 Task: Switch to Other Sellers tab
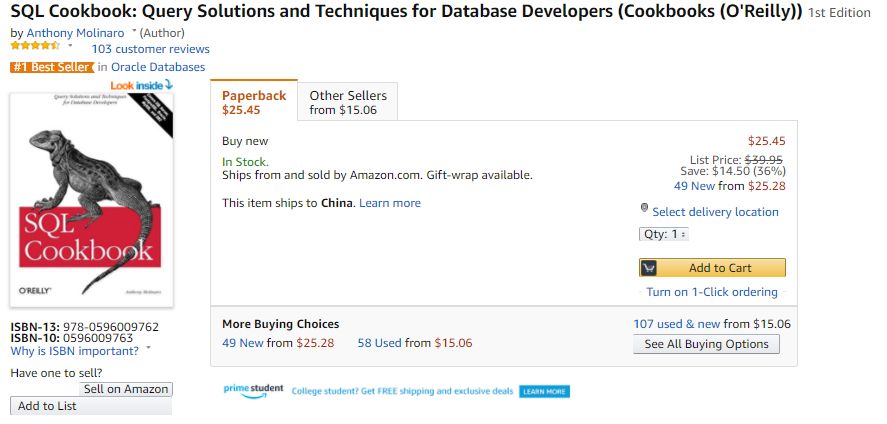click(x=343, y=102)
